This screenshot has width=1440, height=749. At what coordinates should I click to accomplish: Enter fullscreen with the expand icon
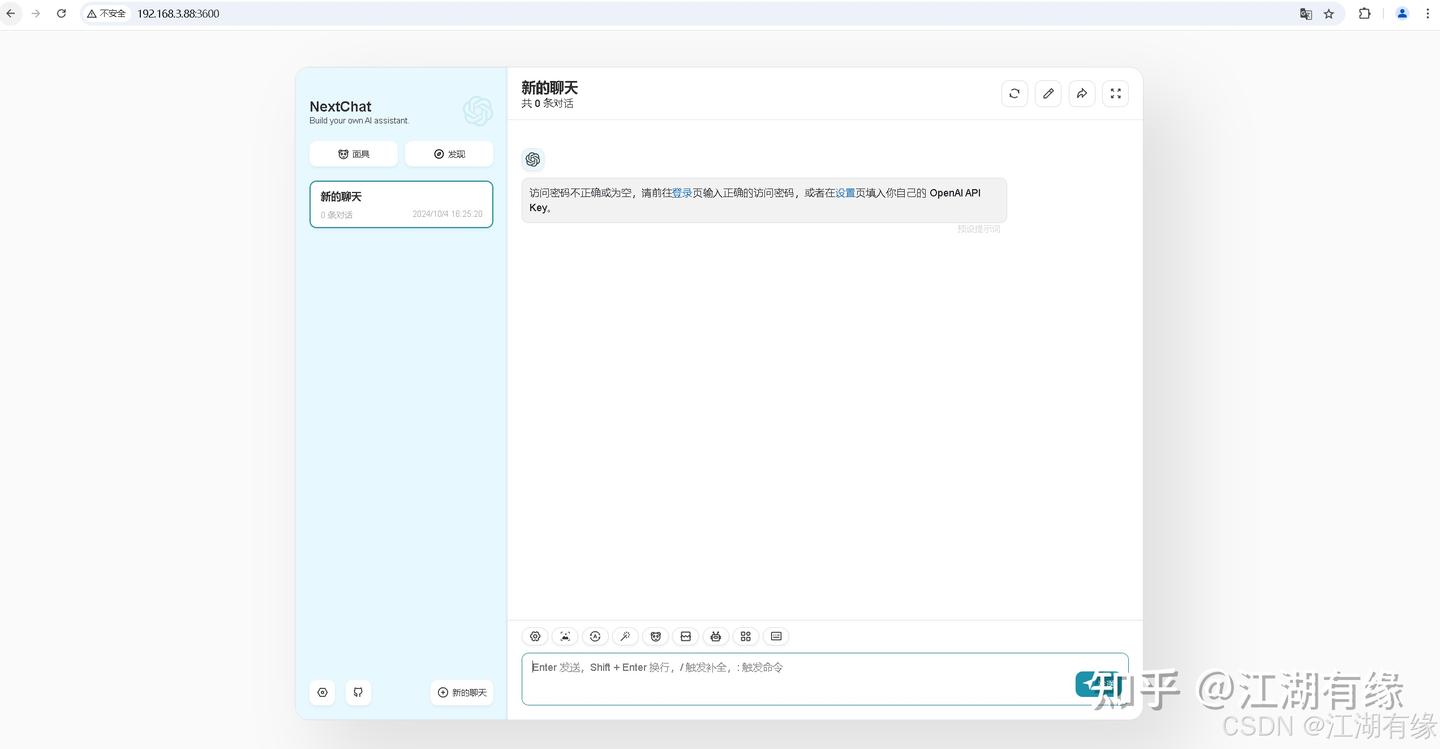click(1115, 93)
